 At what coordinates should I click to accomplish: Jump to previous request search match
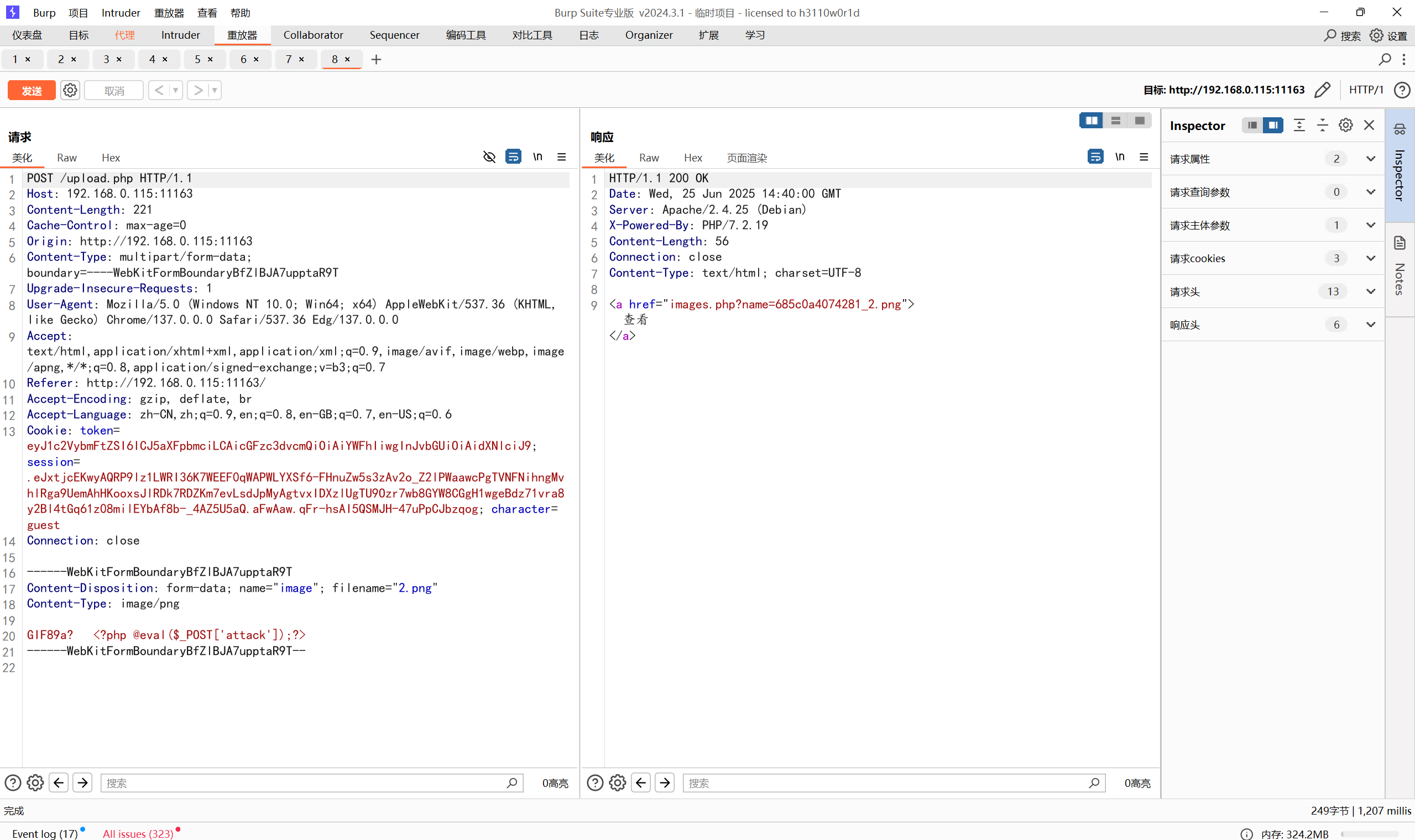pyautogui.click(x=59, y=783)
